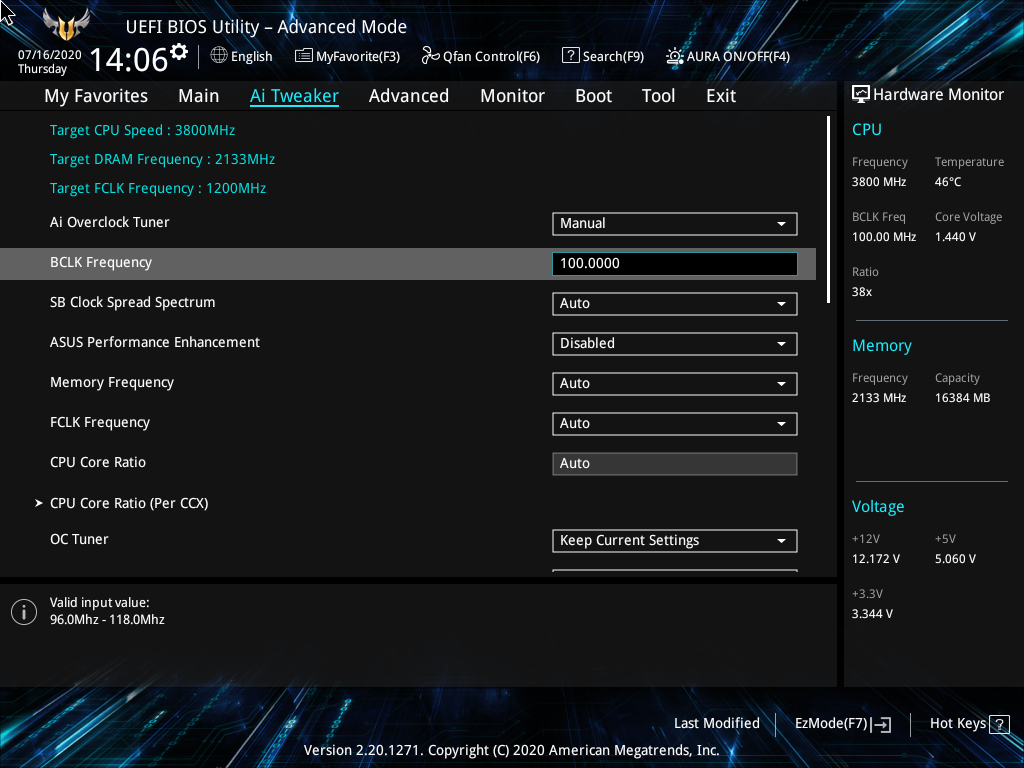1024x768 pixels.
Task: Select the FCLK Frequency label
Action: (x=100, y=423)
